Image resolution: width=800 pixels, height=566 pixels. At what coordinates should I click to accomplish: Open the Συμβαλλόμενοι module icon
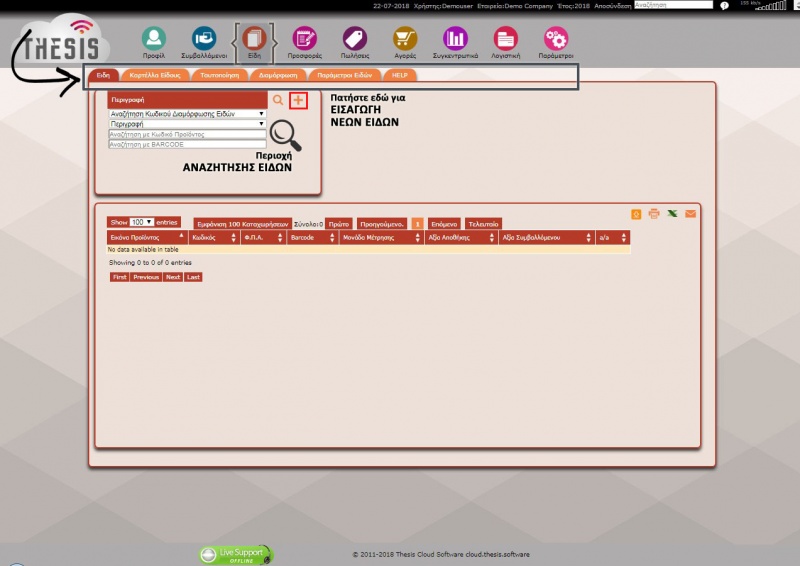pyautogui.click(x=204, y=40)
